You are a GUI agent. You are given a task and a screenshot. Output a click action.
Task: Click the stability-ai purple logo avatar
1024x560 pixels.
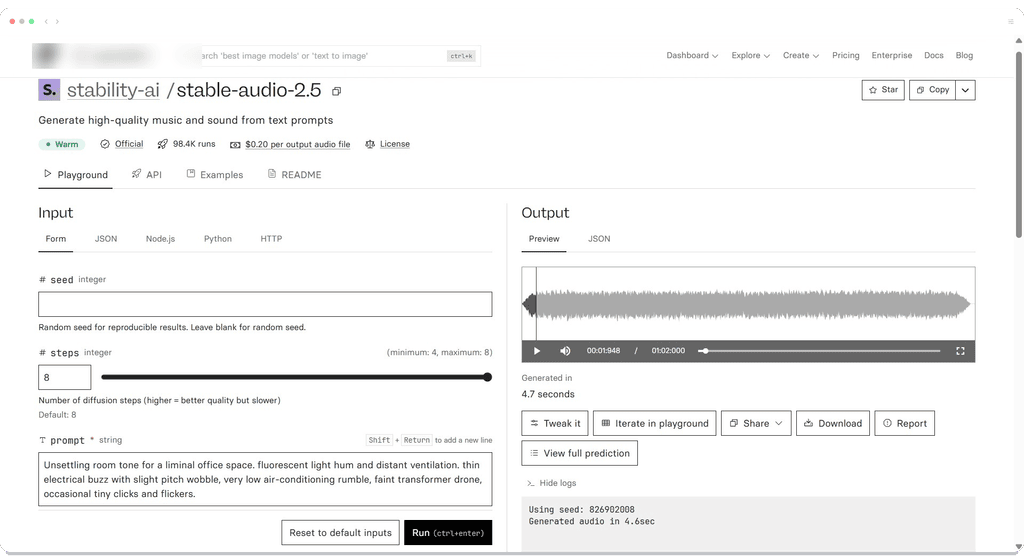[x=49, y=90]
